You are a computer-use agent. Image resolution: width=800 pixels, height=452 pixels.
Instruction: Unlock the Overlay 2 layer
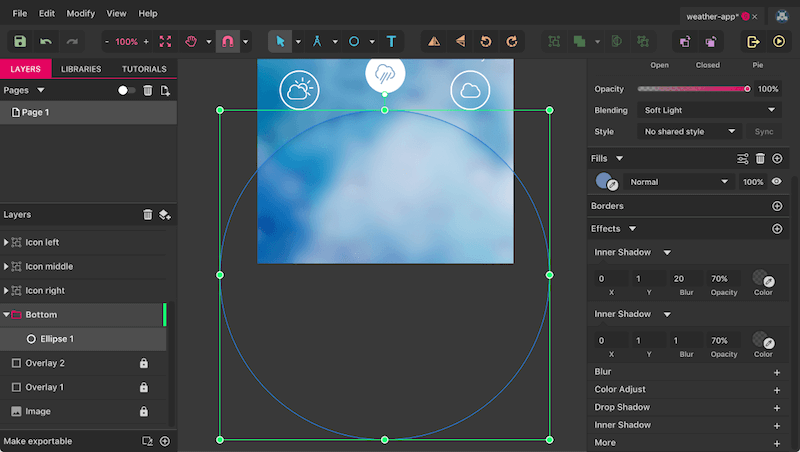(x=144, y=363)
